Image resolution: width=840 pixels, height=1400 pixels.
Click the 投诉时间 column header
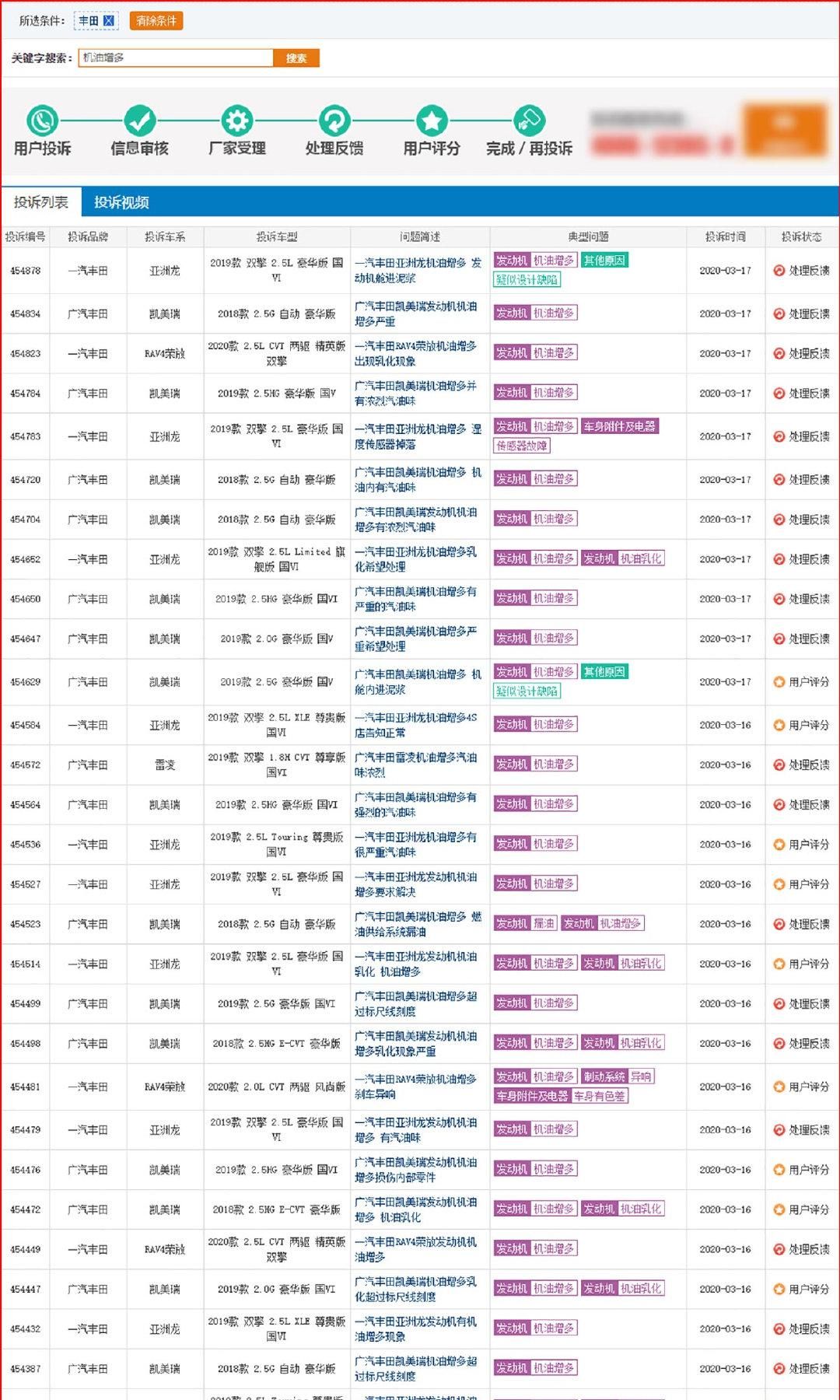(x=725, y=237)
